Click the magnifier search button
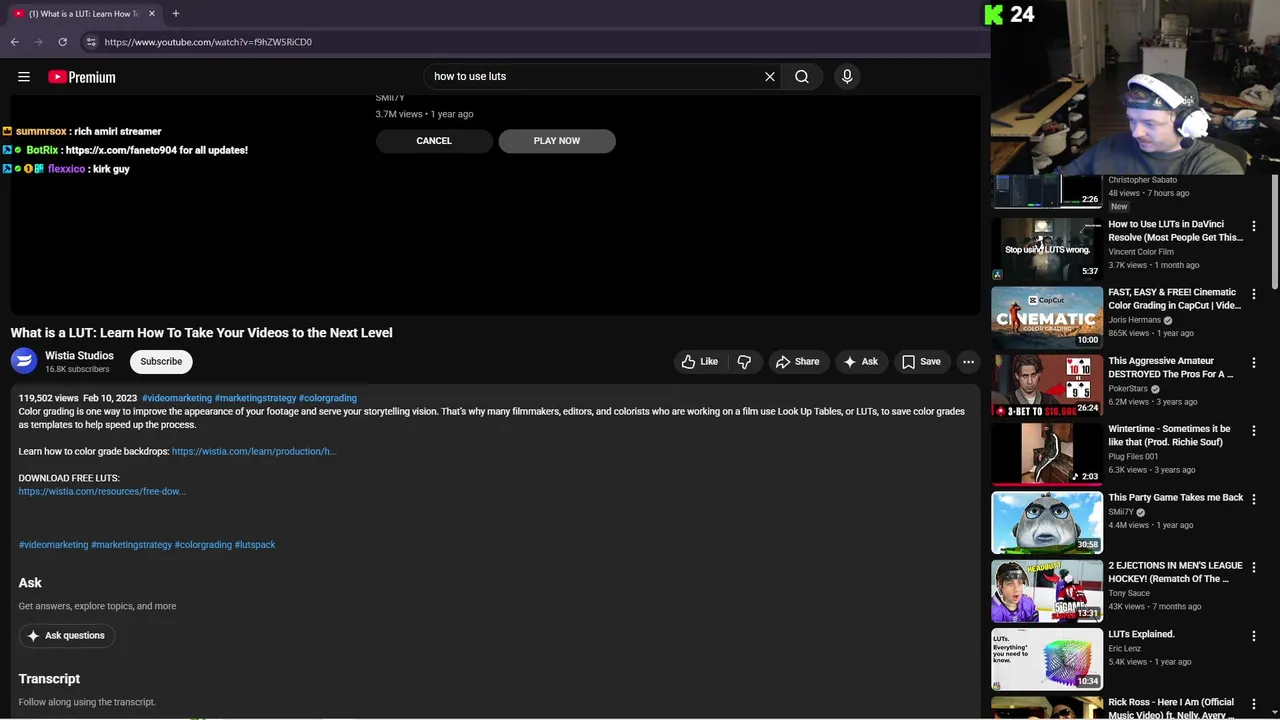This screenshot has height=720, width=1280. [802, 76]
